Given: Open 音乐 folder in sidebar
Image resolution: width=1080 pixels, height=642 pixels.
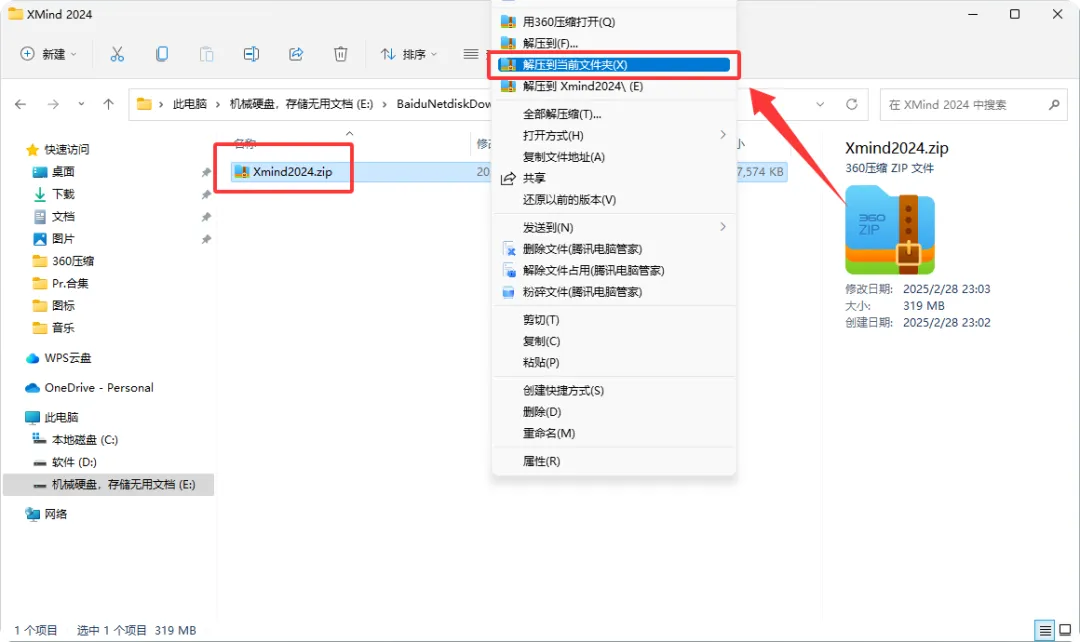Looking at the screenshot, I should [x=54, y=327].
